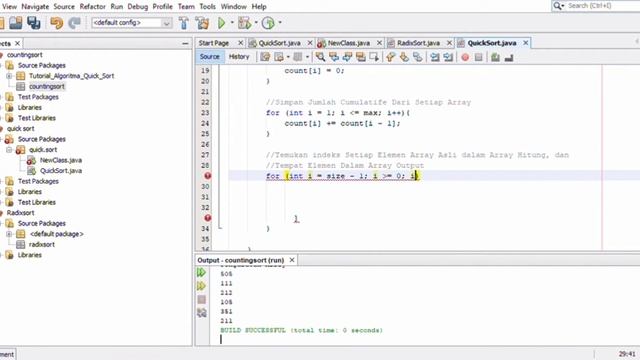Open the Run Project dropdown arrow

click(x=232, y=23)
